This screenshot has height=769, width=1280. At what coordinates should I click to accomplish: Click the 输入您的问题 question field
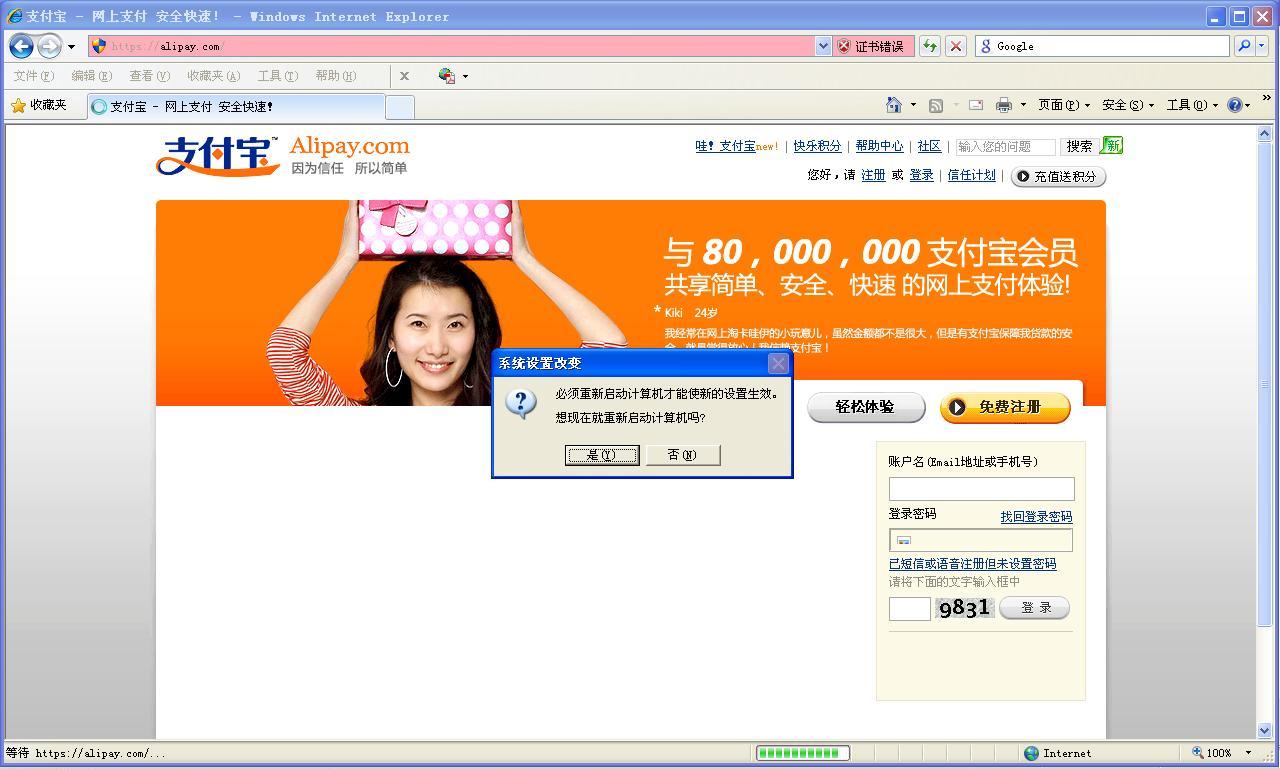[1005, 147]
